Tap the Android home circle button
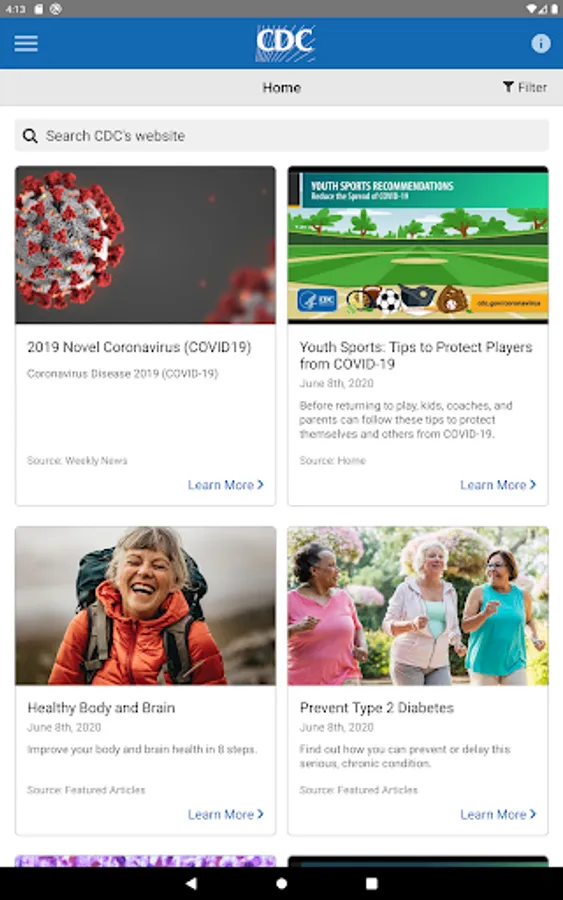Viewport: 563px width, 900px height. coord(281,883)
